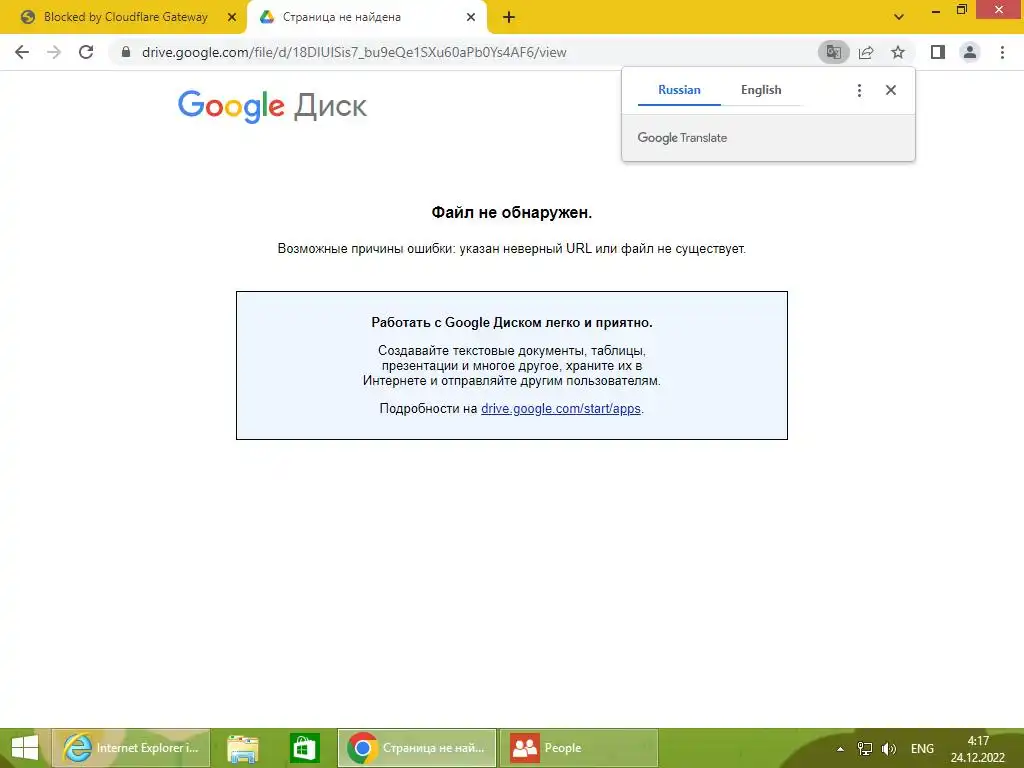Click the ENG language indicator
The width and height of the screenshot is (1024, 768).
[x=922, y=748]
